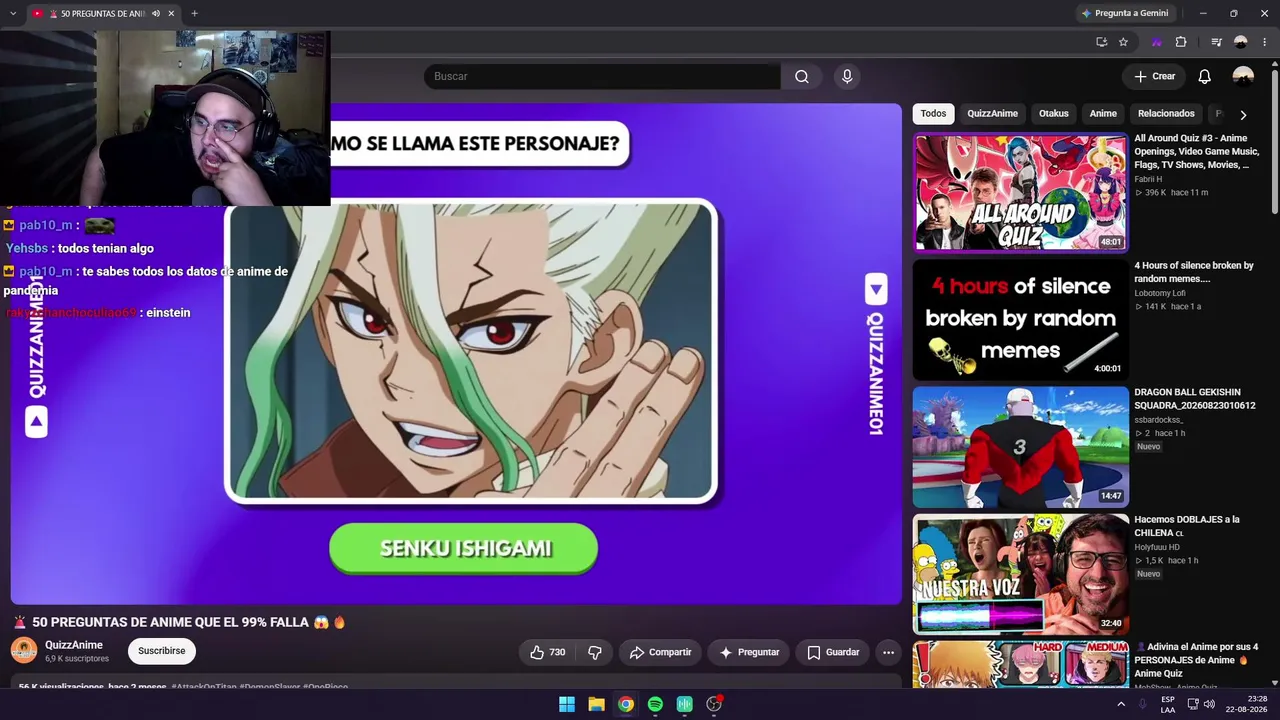Open Hacemos DOBLAJES a la CHILENA title
The height and width of the screenshot is (720, 1280).
pyautogui.click(x=1187, y=526)
